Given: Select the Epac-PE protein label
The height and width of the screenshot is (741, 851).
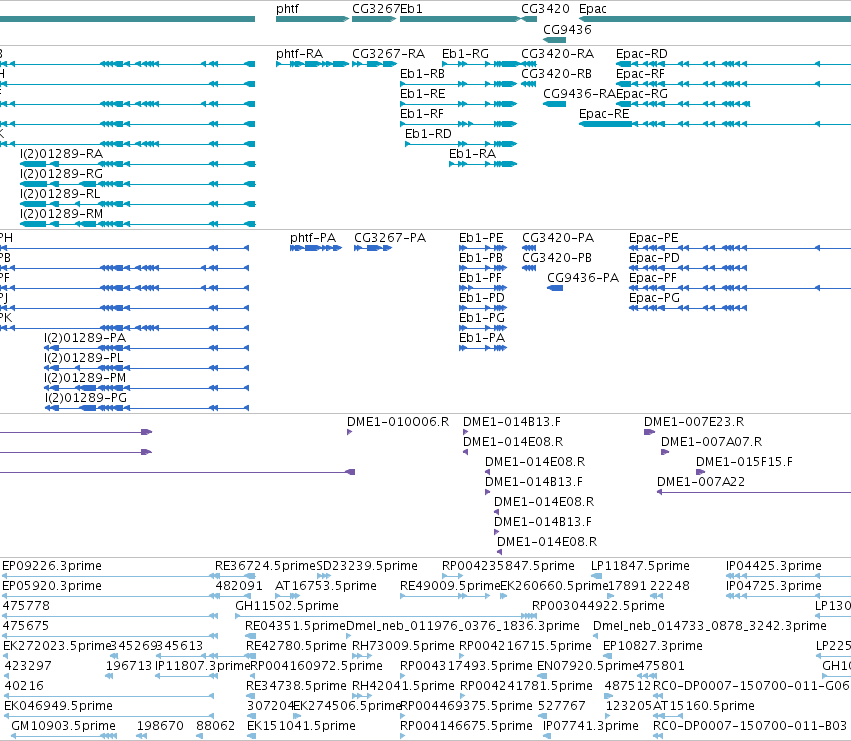Looking at the screenshot, I should (653, 238).
